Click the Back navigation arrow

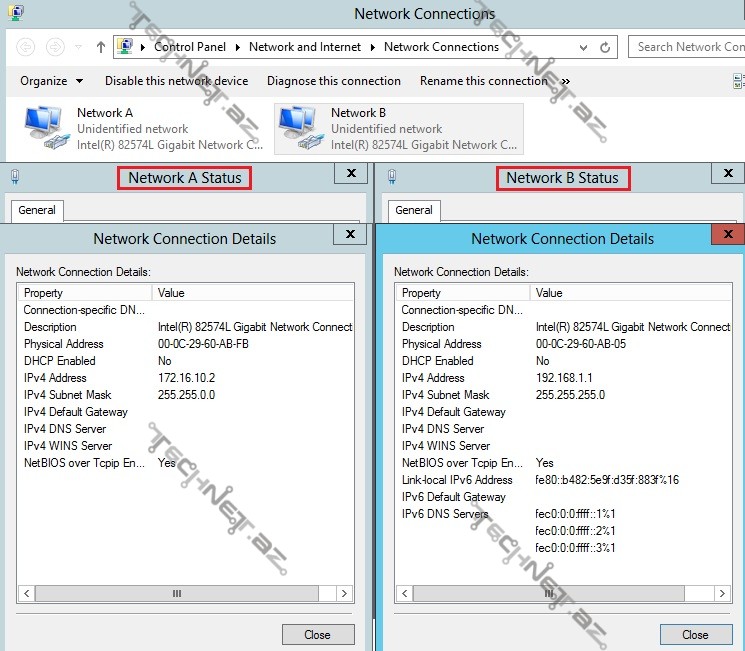pyautogui.click(x=26, y=47)
